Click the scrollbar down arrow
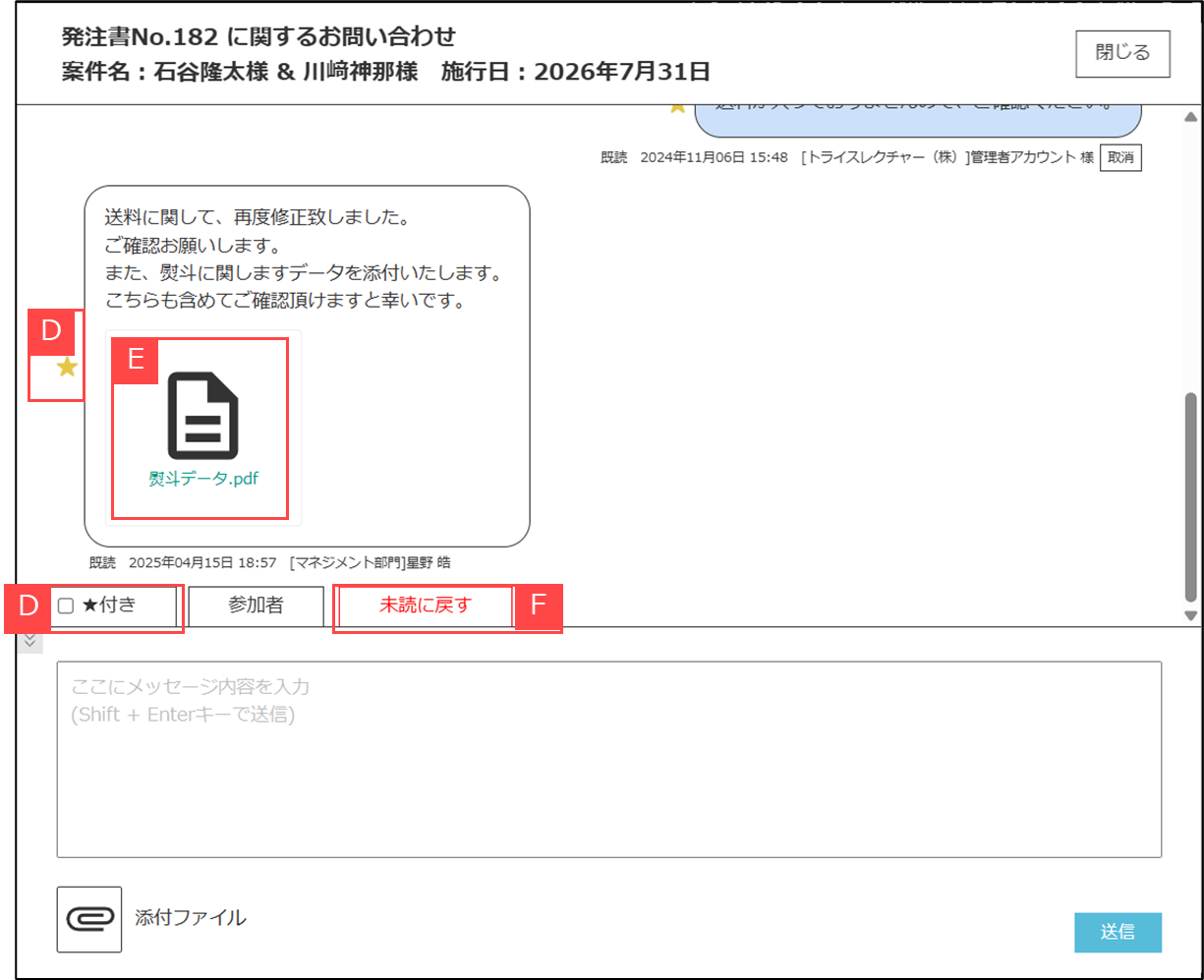The image size is (1204, 980). [x=1191, y=616]
